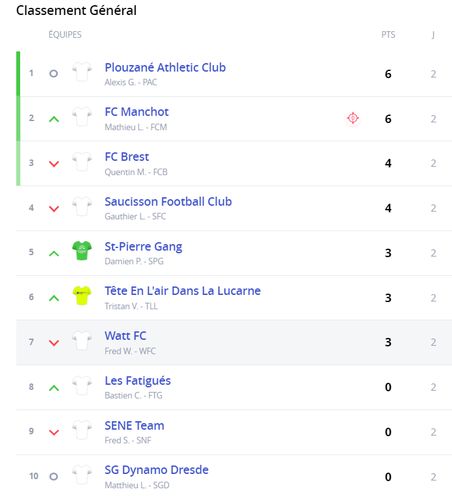Click the J column header
The height and width of the screenshot is (500, 452).
click(433, 35)
